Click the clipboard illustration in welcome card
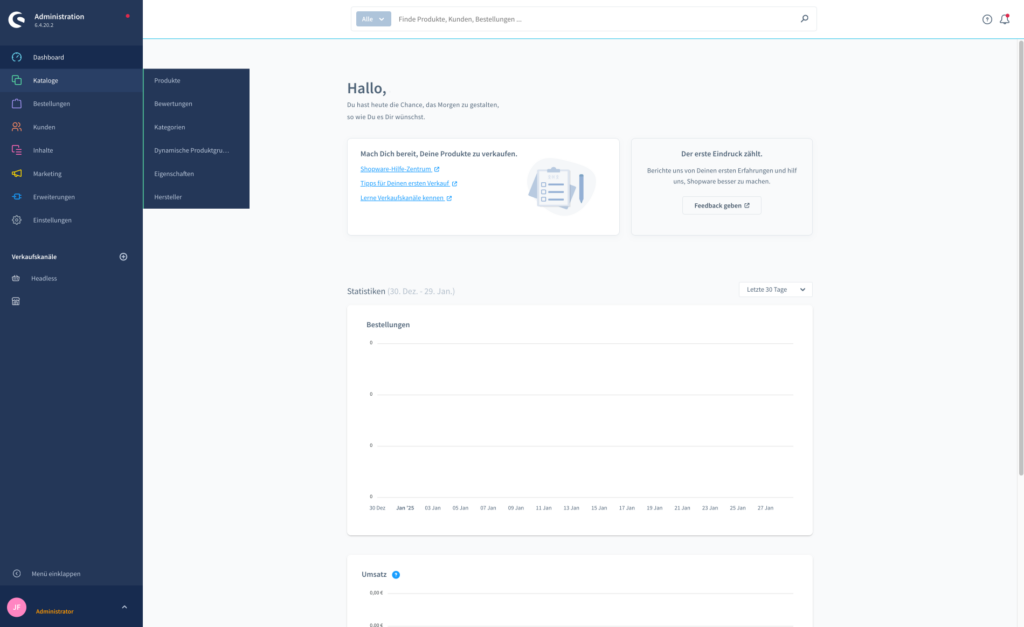The width and height of the screenshot is (1024, 627). [x=561, y=187]
